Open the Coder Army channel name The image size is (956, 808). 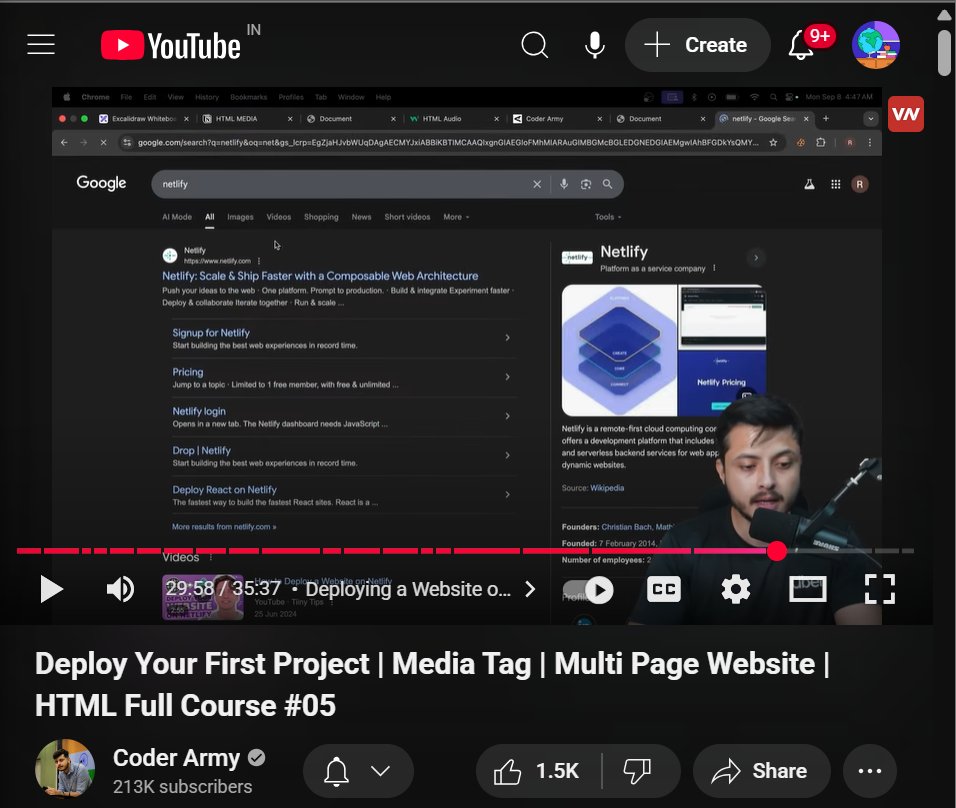176,757
